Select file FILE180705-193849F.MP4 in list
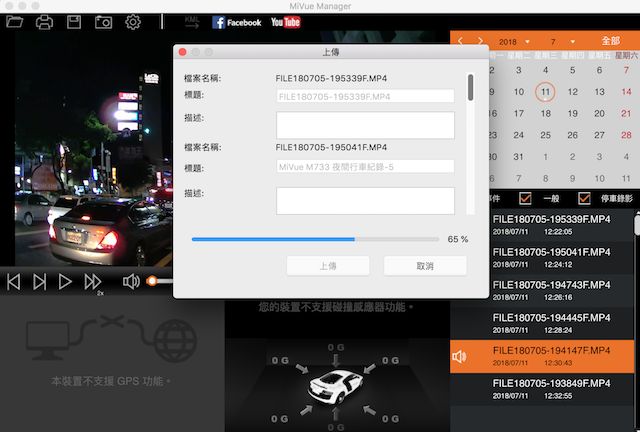This screenshot has height=432, width=640. 542,389
